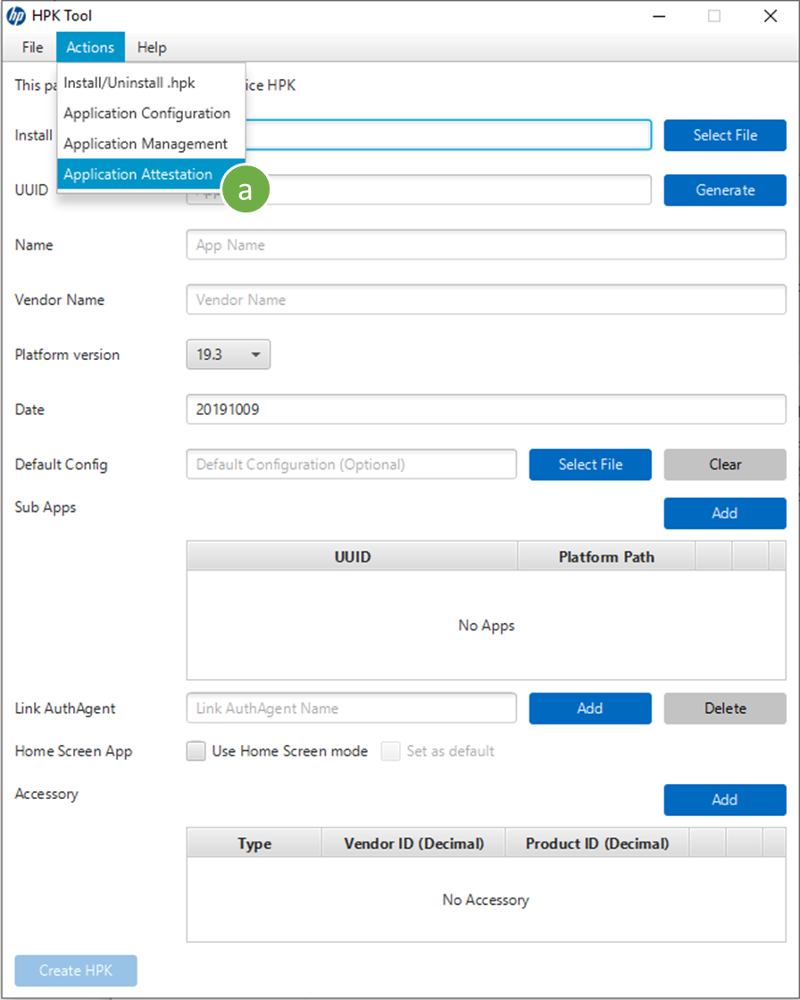Click the Create HPK button
Screen dimensions: 800x1000
click(x=76, y=971)
